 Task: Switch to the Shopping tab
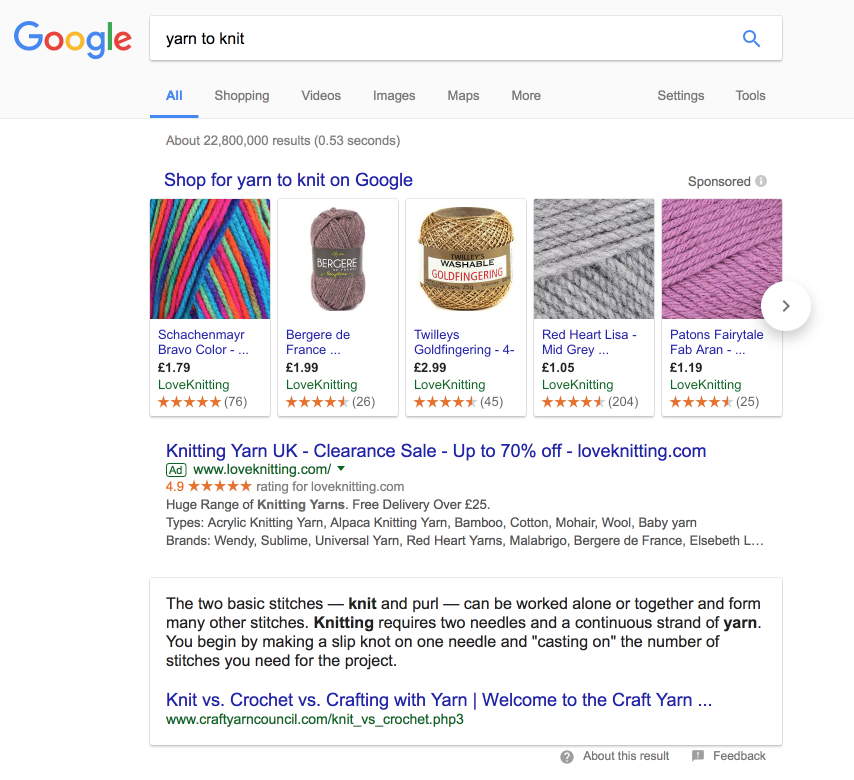(x=242, y=95)
